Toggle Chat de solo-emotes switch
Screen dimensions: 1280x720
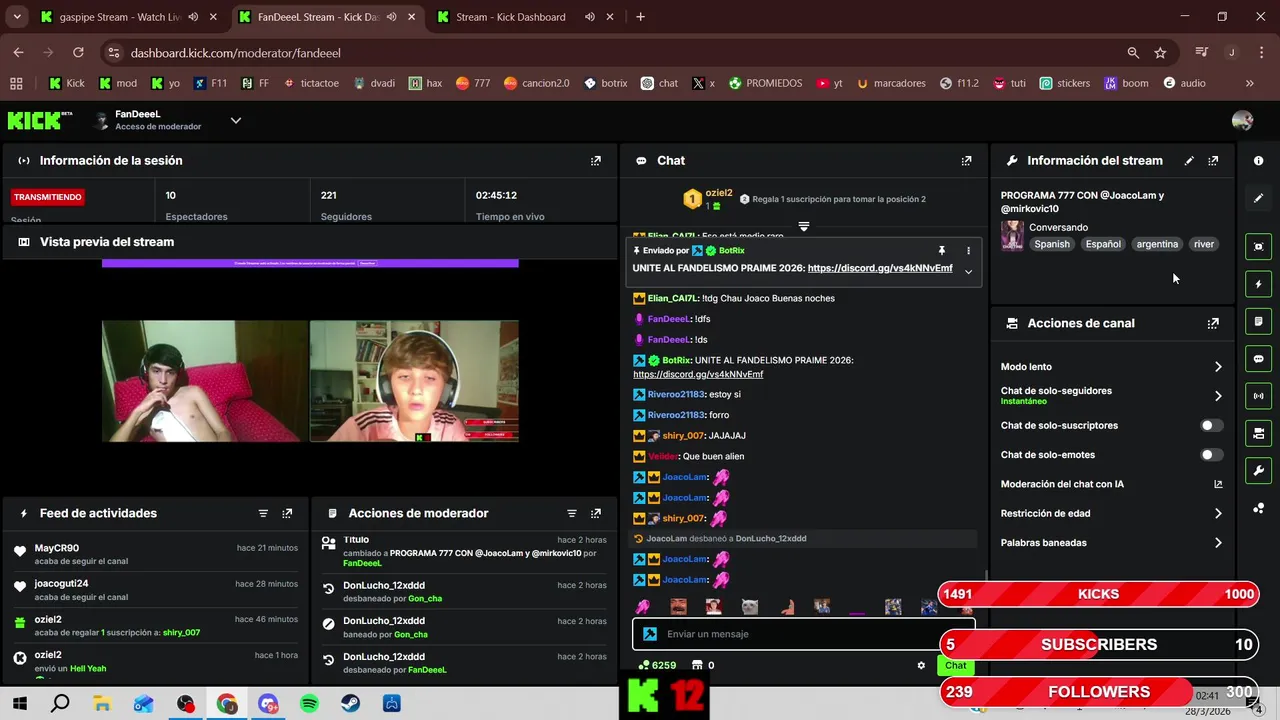tap(1211, 455)
